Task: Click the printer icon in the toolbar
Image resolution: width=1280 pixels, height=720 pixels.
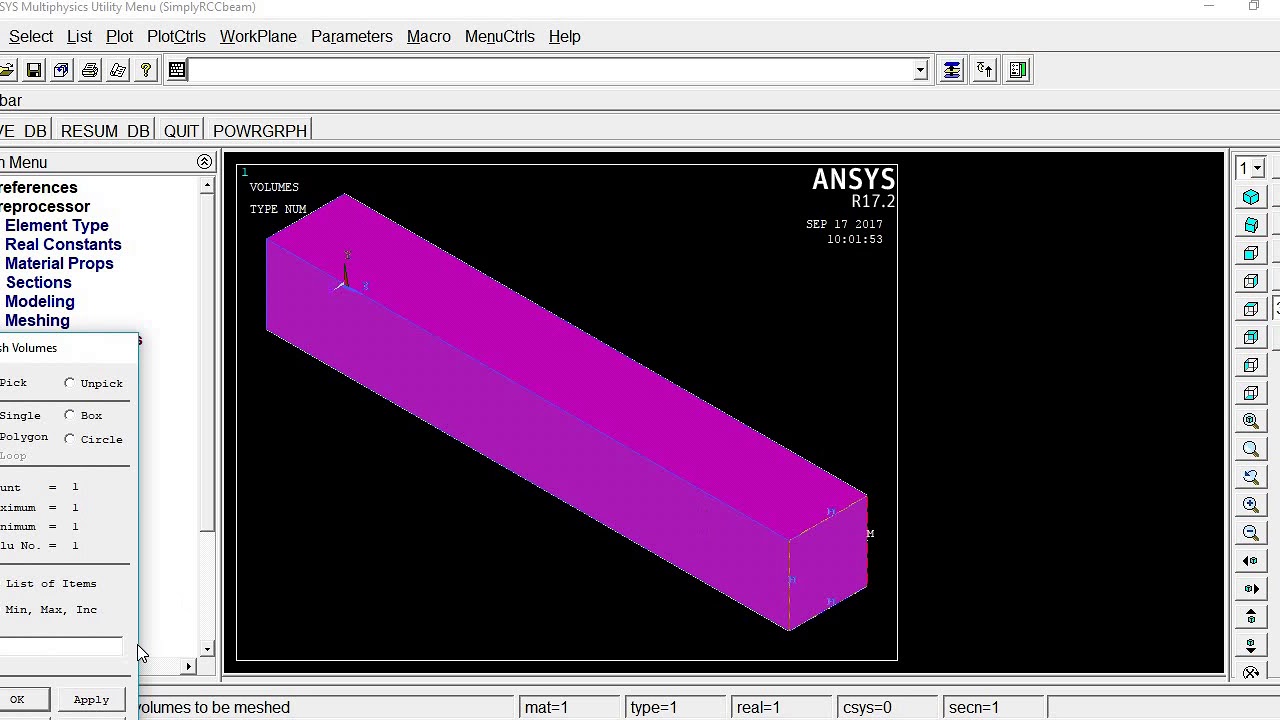Action: [x=90, y=70]
